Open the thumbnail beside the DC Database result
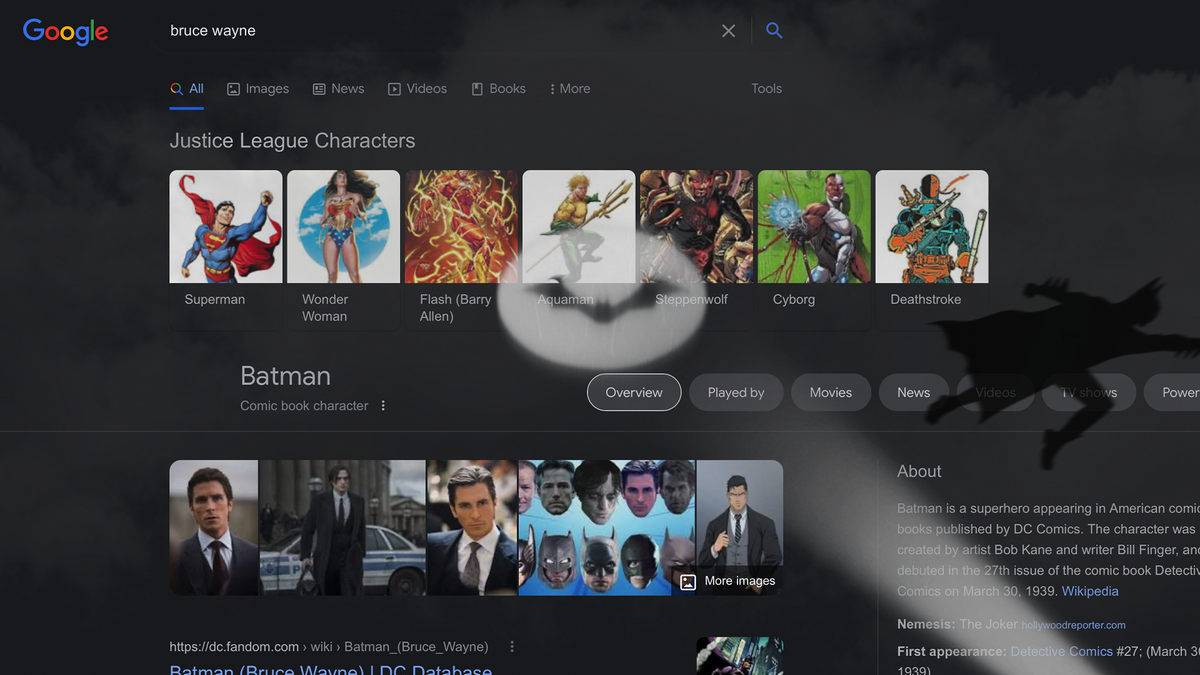Viewport: 1200px width, 675px height. (x=739, y=656)
